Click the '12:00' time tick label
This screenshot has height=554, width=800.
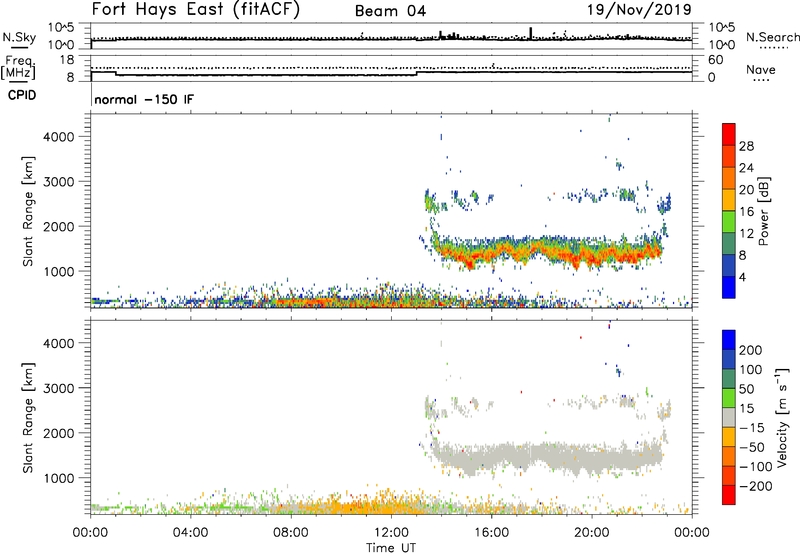(x=391, y=533)
